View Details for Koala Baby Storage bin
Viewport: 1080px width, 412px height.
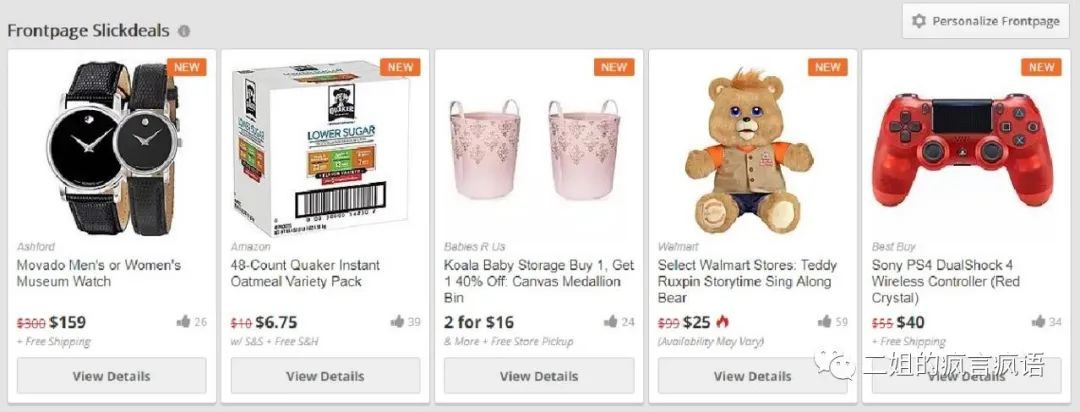click(539, 376)
